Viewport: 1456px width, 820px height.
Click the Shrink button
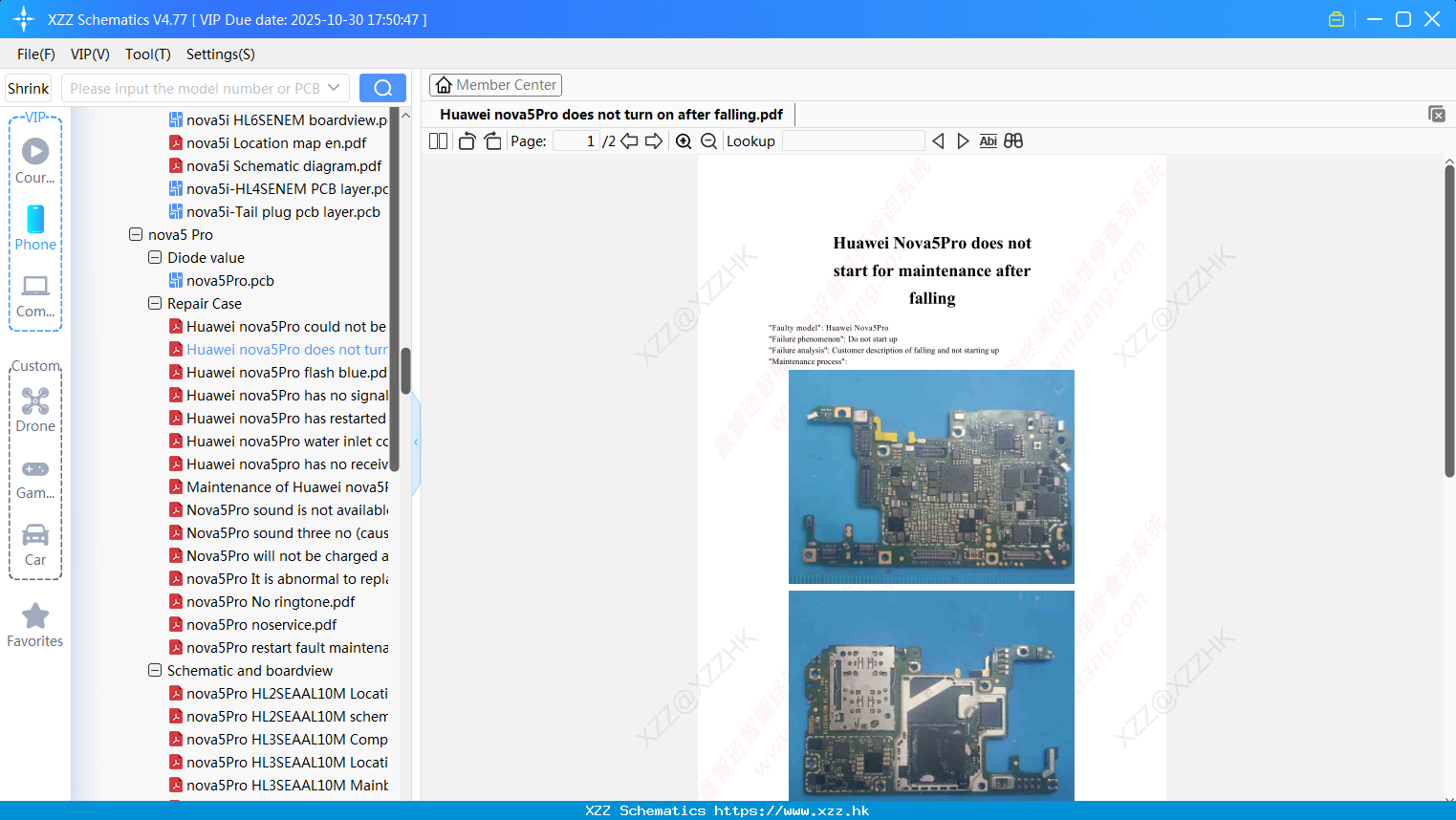point(28,88)
